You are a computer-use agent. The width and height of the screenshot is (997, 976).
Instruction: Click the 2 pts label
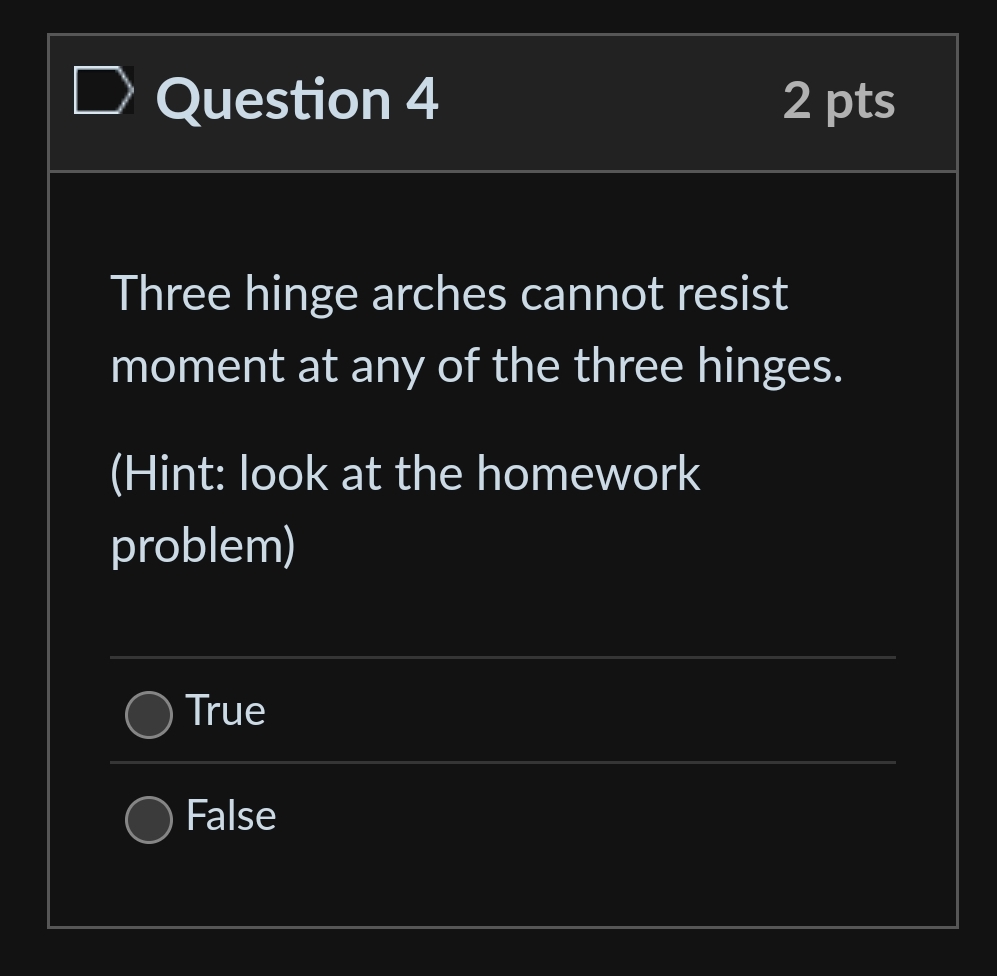click(839, 98)
